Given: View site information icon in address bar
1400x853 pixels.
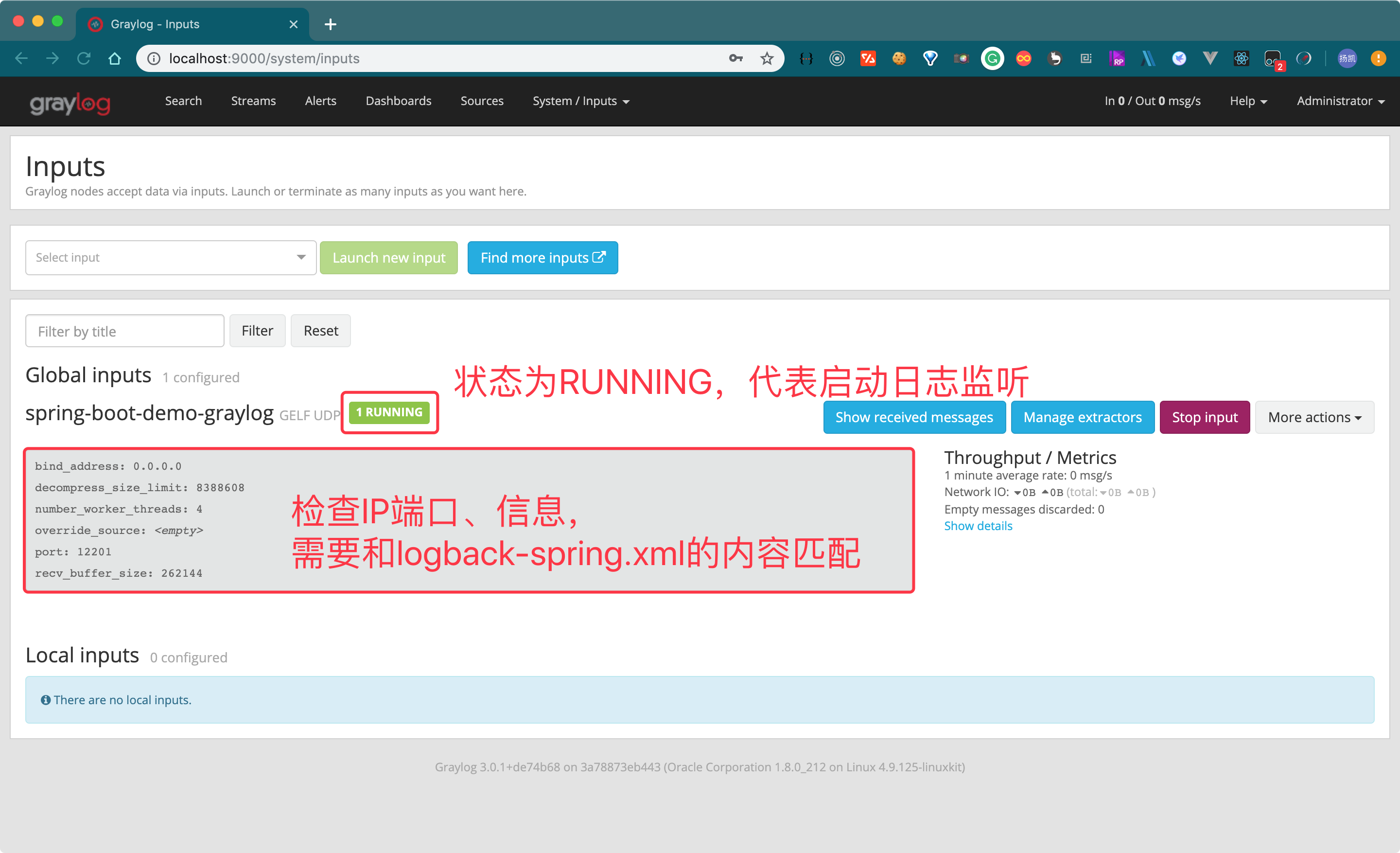Looking at the screenshot, I should tap(154, 58).
